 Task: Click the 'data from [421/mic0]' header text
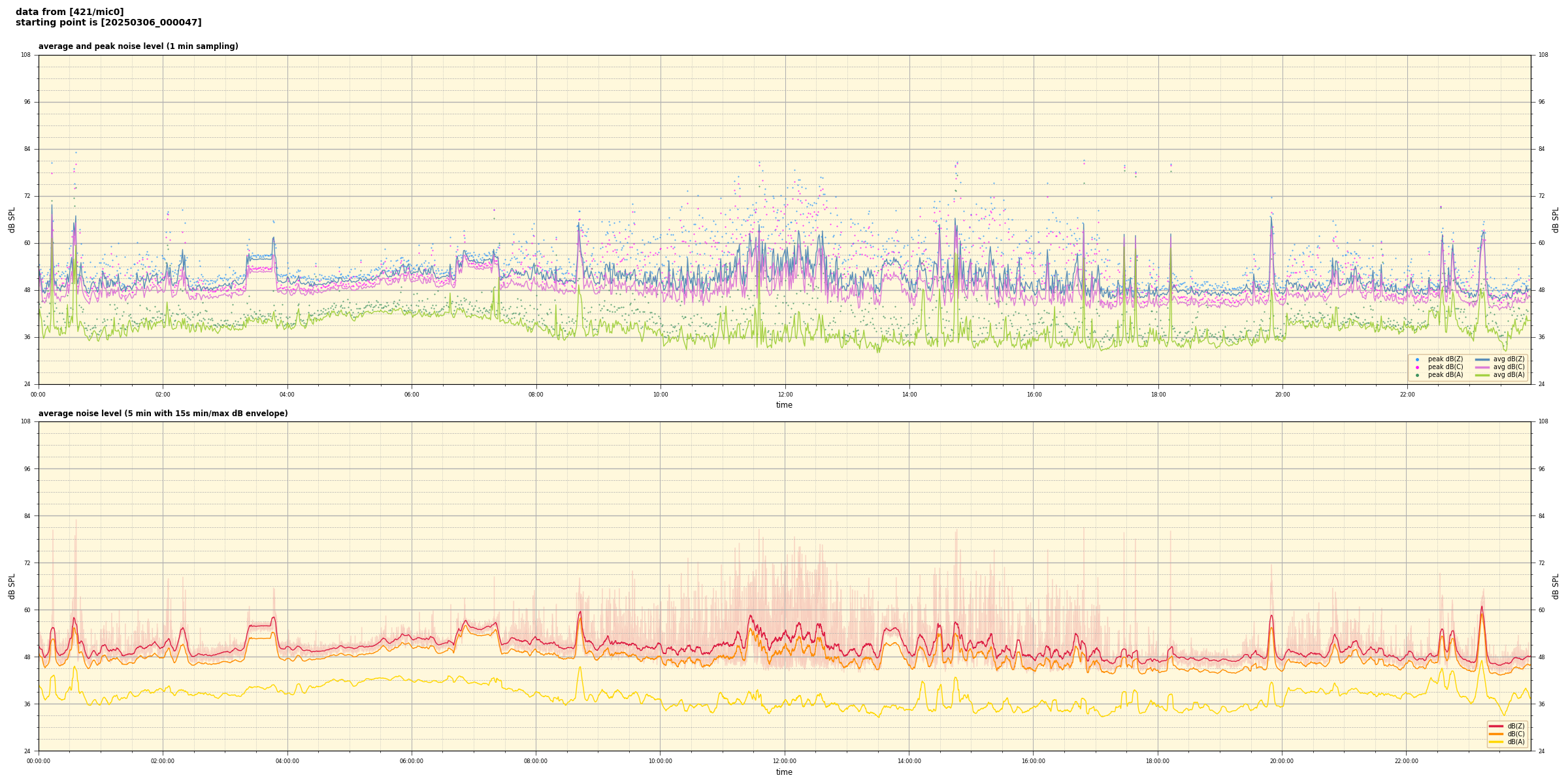(x=70, y=12)
